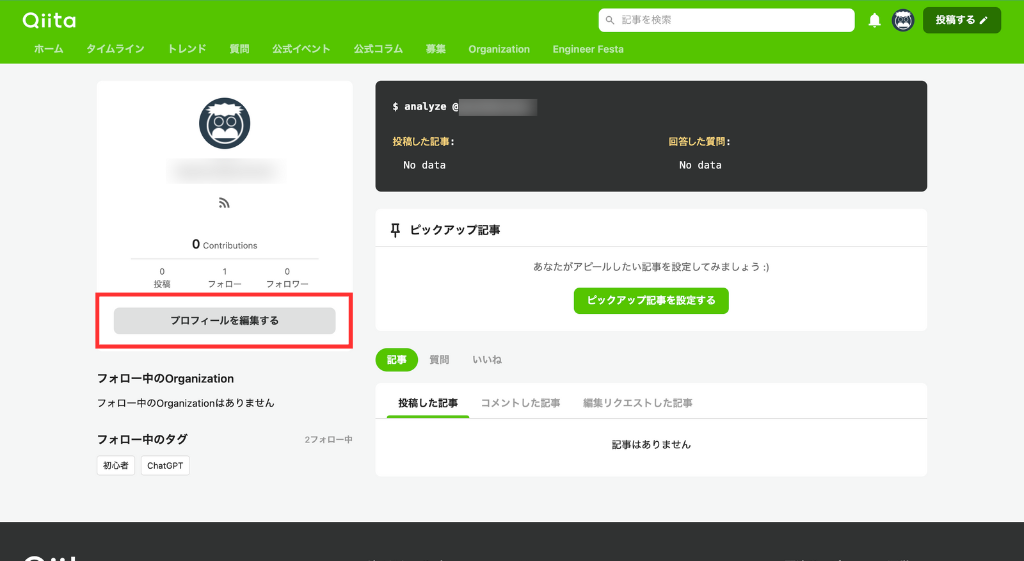Click the 0 投稿 count
Viewport: 1024px width, 561px height.
(x=162, y=278)
